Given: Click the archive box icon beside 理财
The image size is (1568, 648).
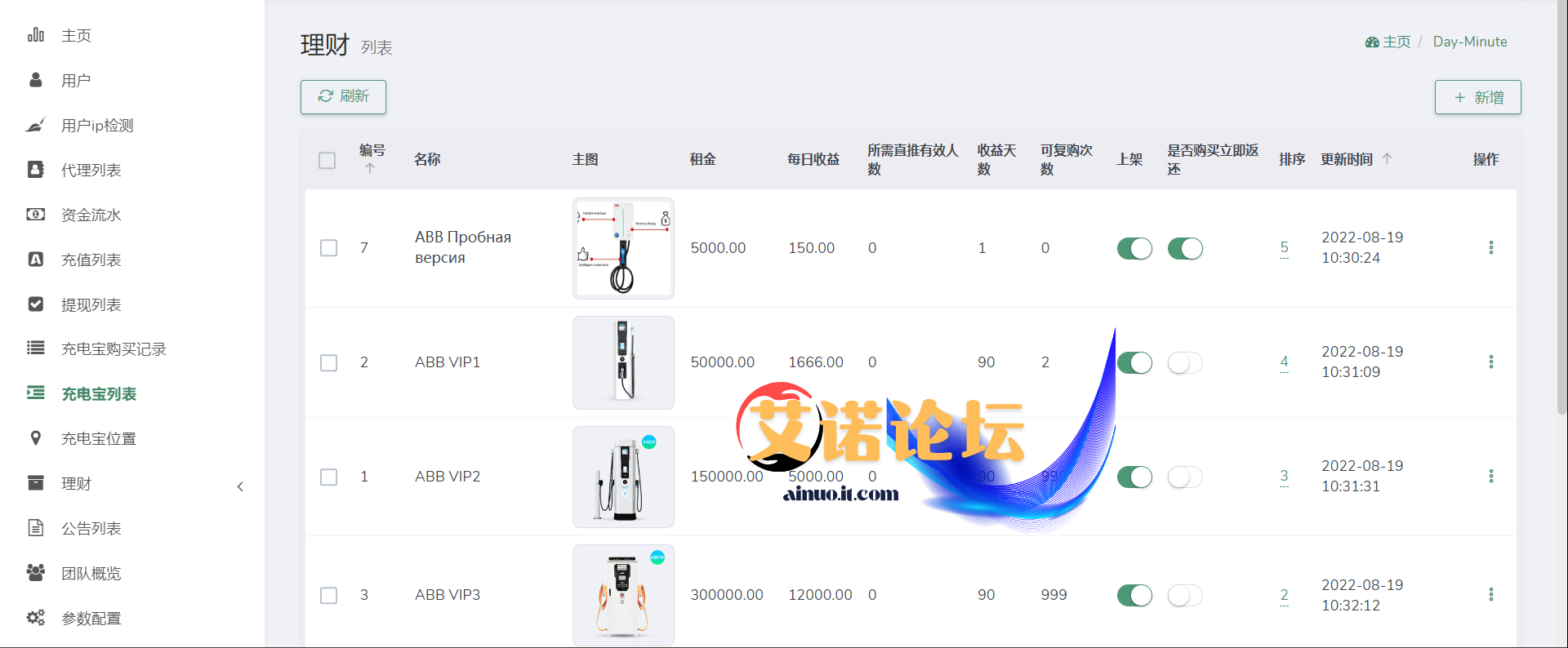Looking at the screenshot, I should pos(36,483).
